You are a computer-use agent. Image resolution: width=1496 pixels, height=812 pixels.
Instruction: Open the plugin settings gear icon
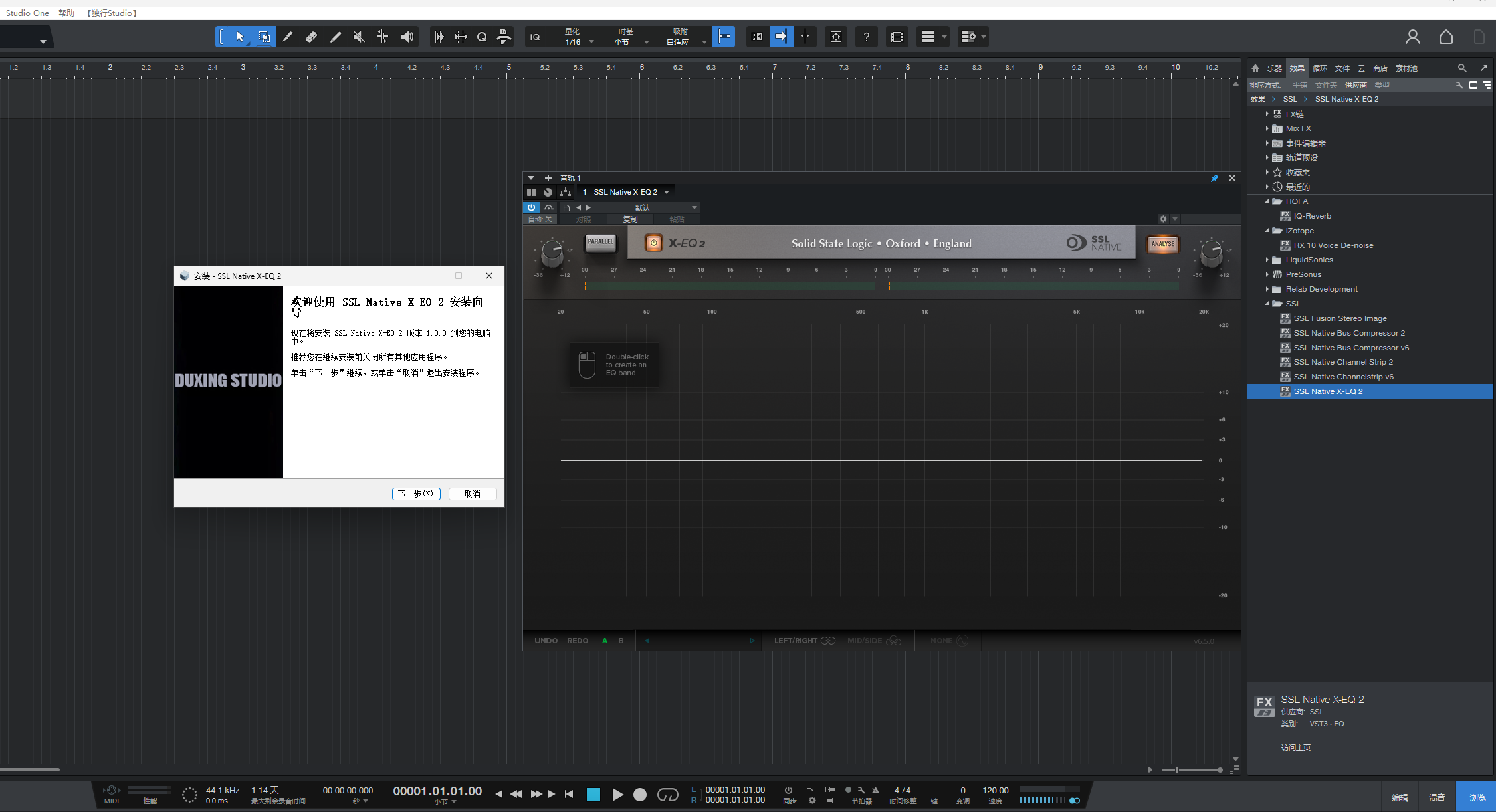pyautogui.click(x=1163, y=219)
